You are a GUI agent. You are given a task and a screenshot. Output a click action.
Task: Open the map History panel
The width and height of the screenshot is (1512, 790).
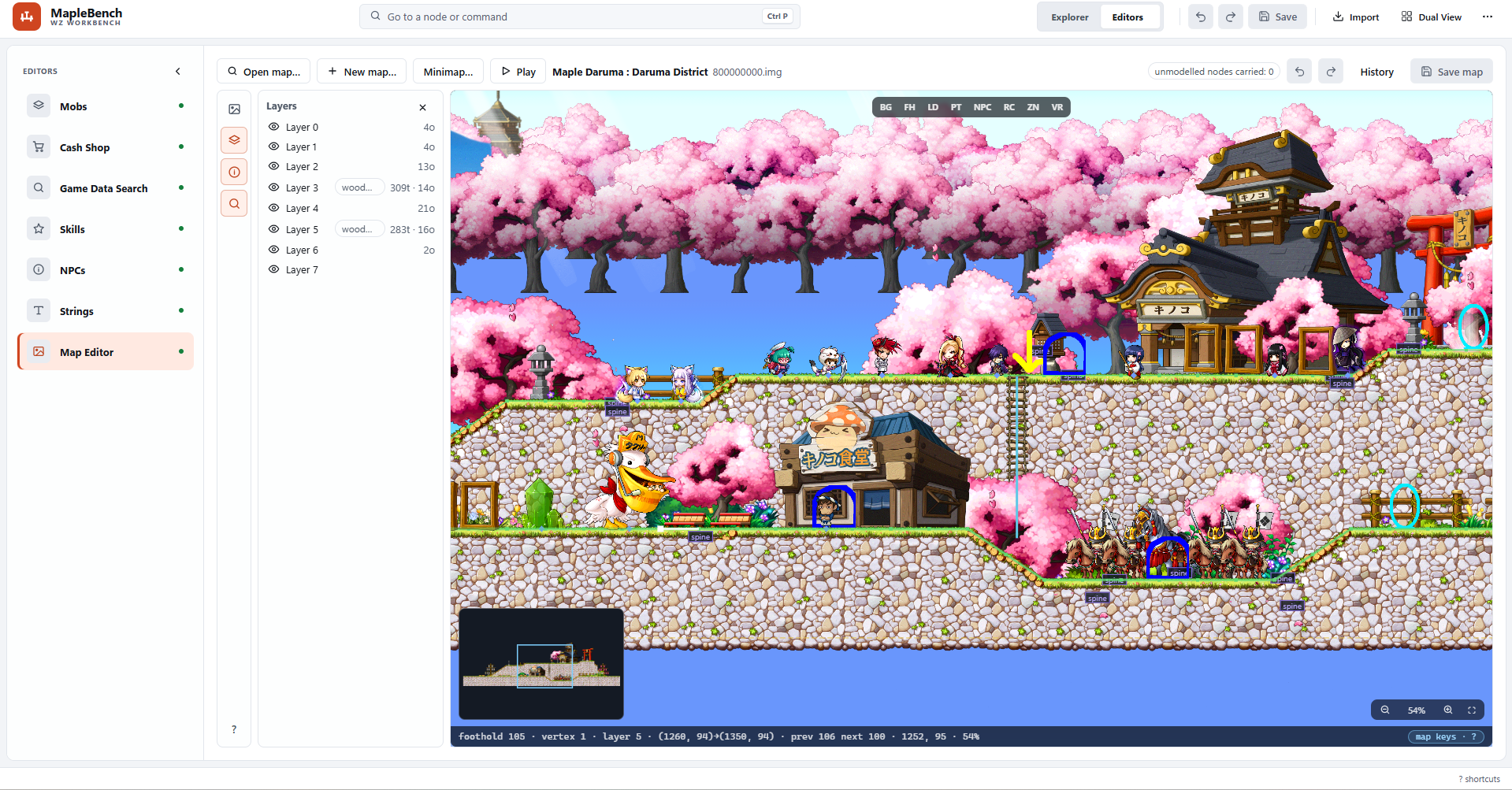click(x=1376, y=72)
